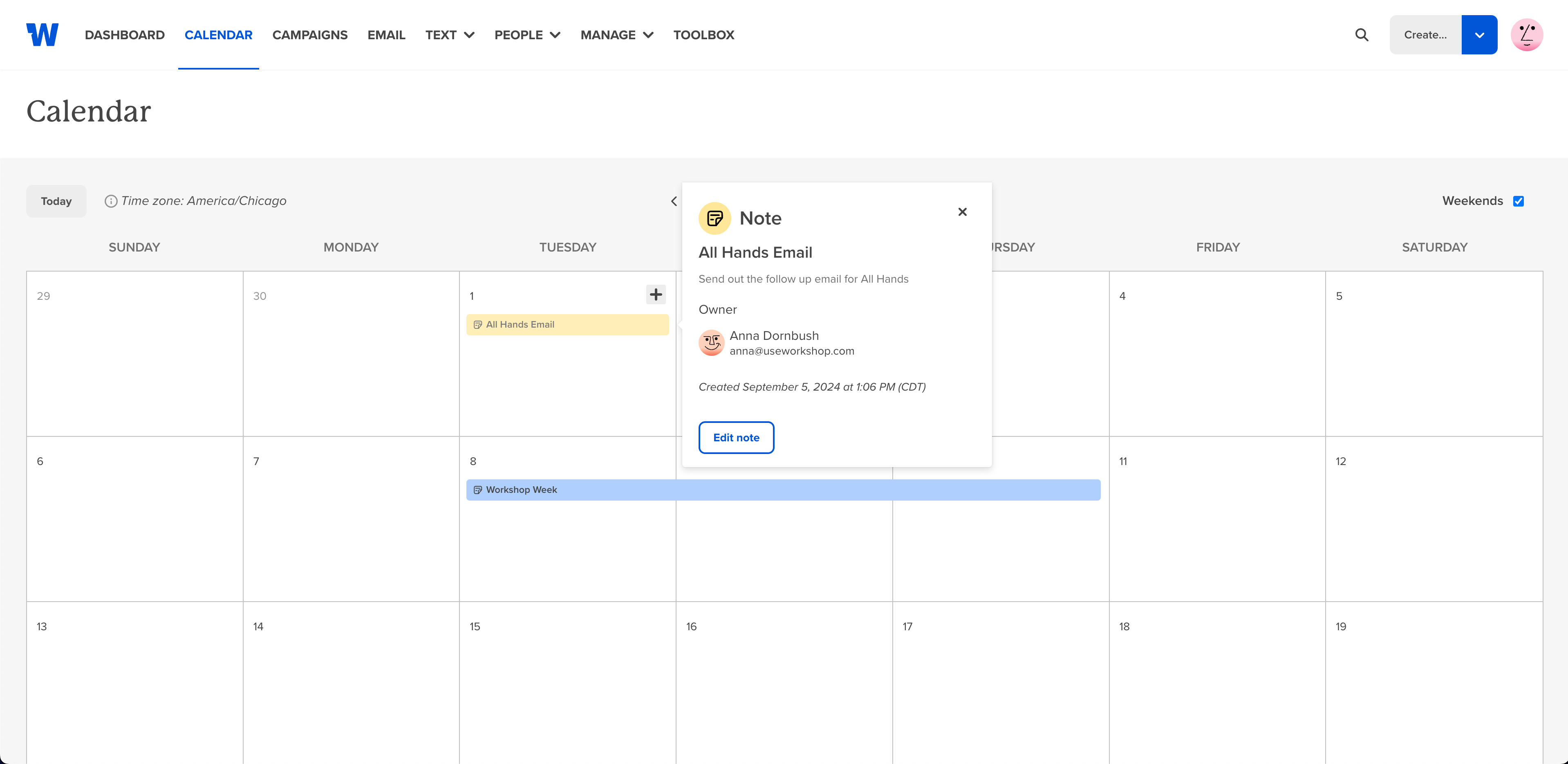Add an event on day 1 with the plus icon
The width and height of the screenshot is (1568, 764).
tap(656, 295)
